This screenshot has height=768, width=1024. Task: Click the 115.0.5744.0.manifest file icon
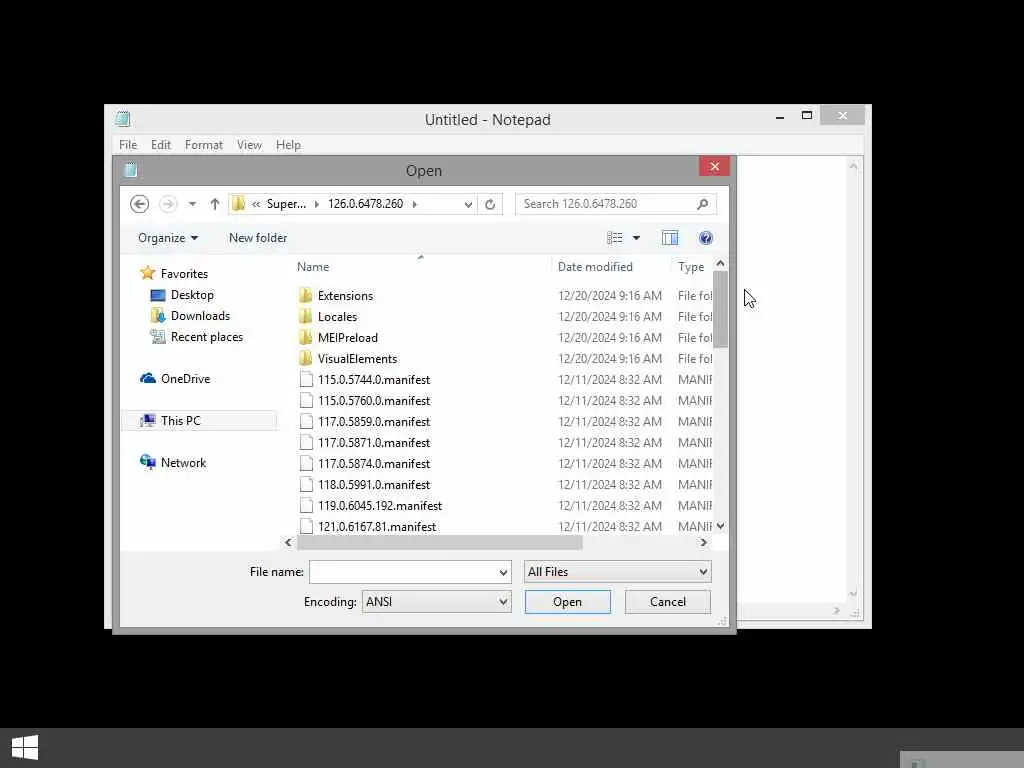pyautogui.click(x=306, y=379)
